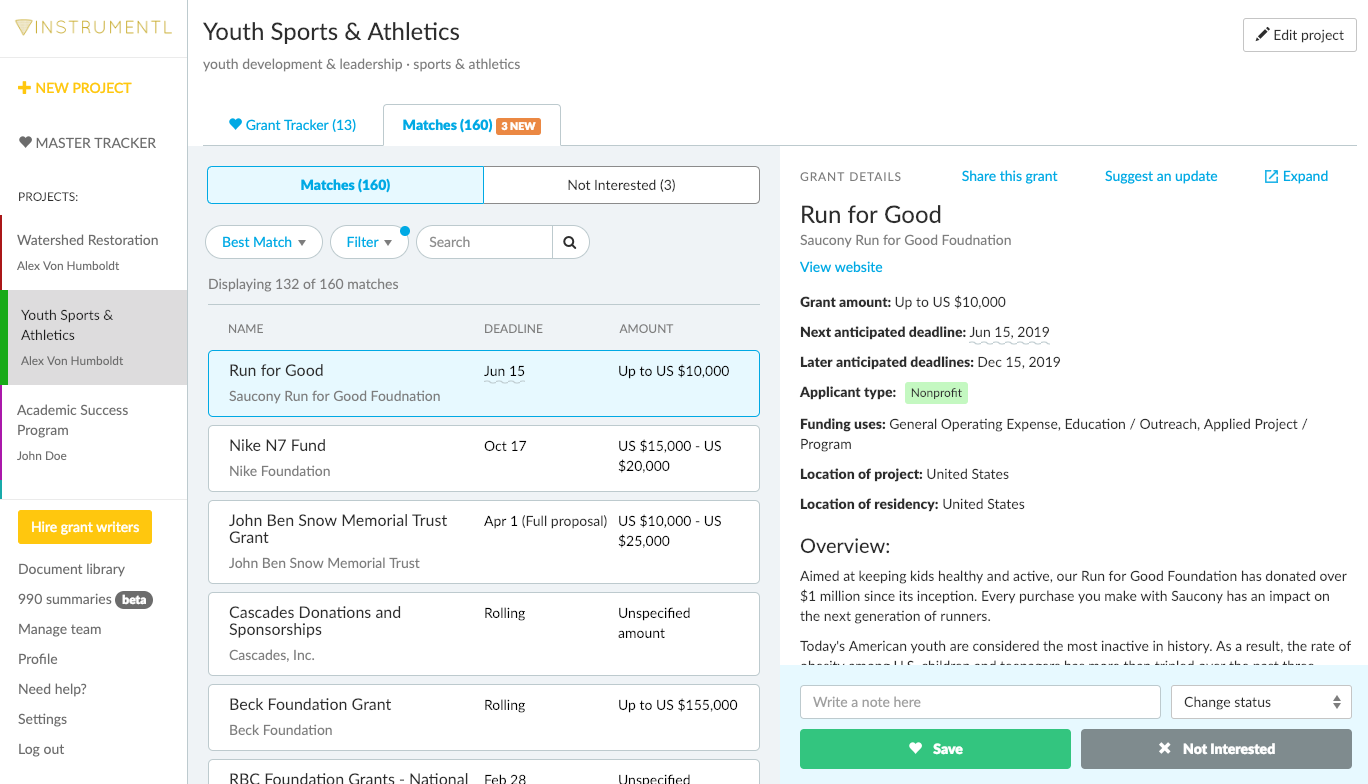Switch to Not Interested (3) segment

(x=621, y=185)
